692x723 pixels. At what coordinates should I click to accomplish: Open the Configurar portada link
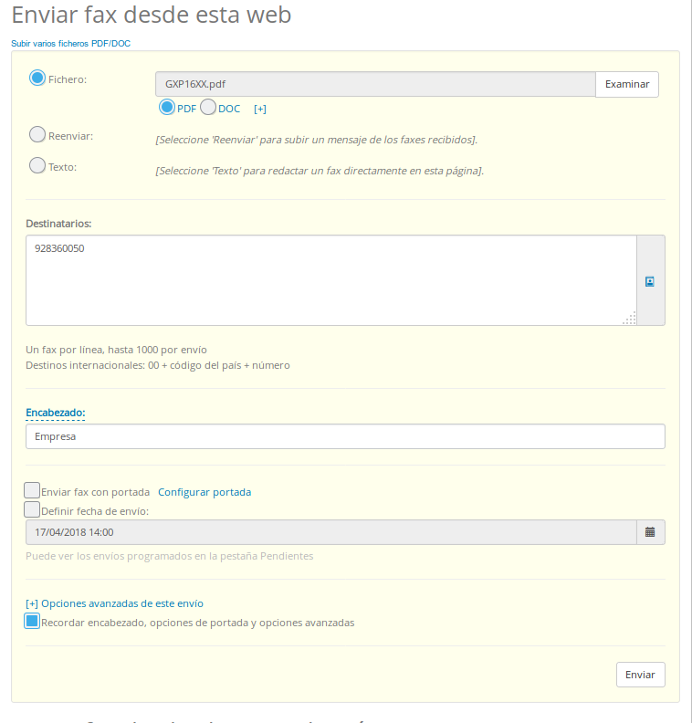coord(204,492)
